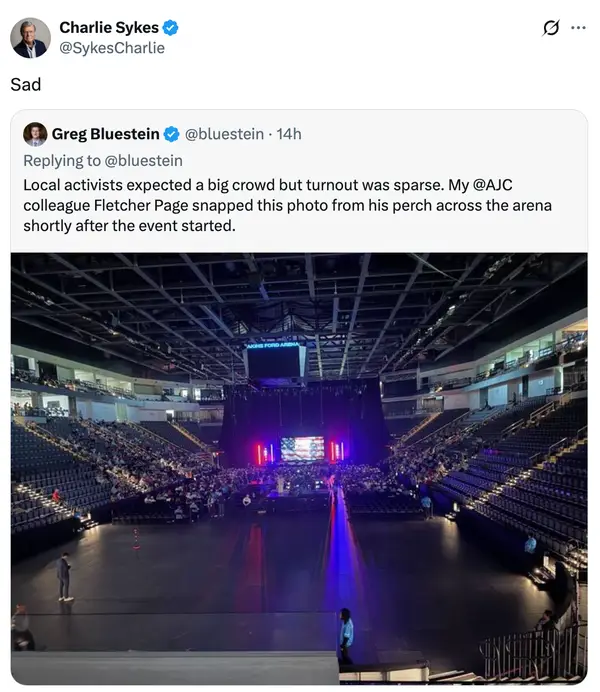Open the three-dot more options menu
The width and height of the screenshot is (600, 692).
tap(578, 28)
